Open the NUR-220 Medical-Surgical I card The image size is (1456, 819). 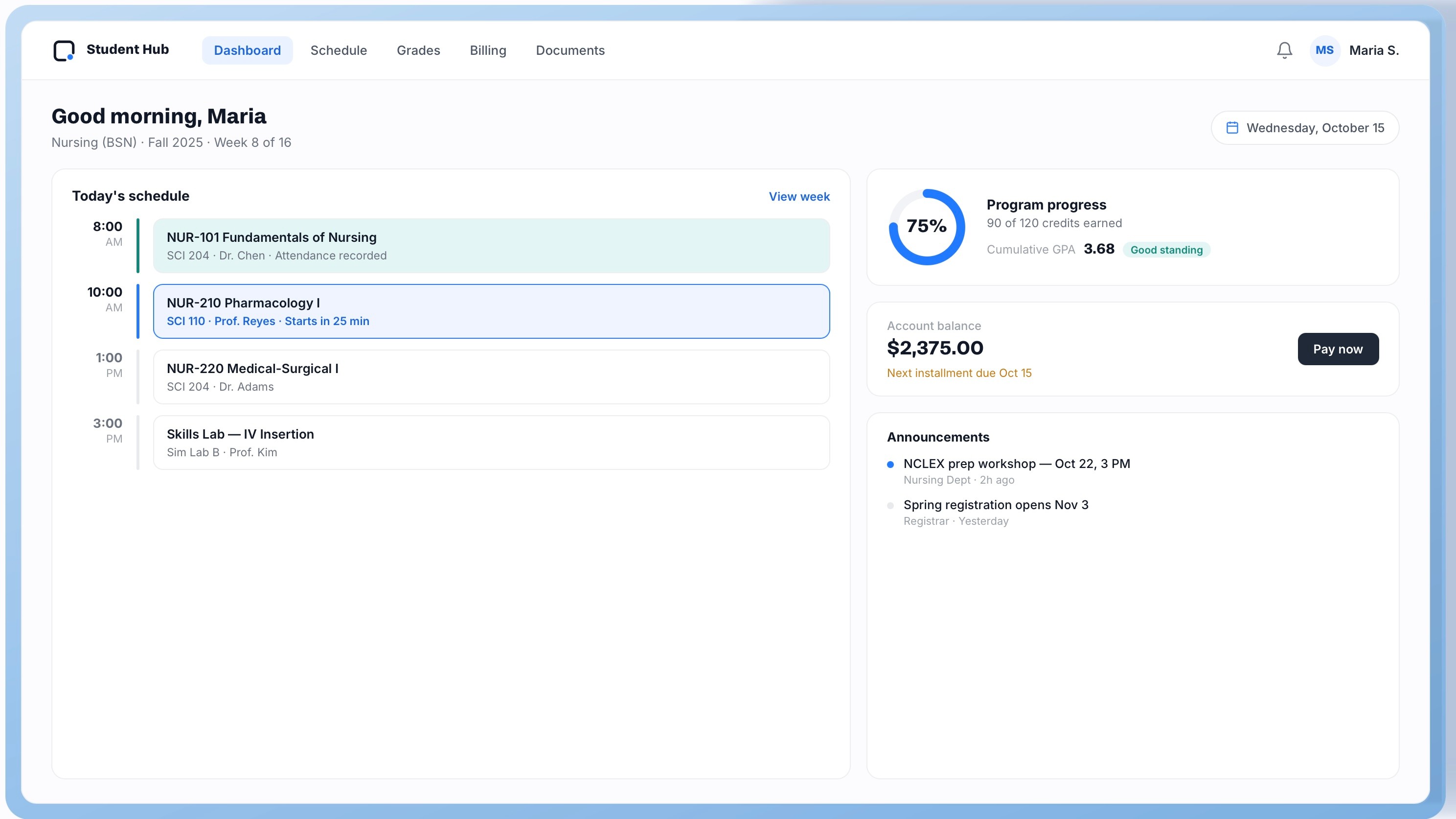(491, 376)
